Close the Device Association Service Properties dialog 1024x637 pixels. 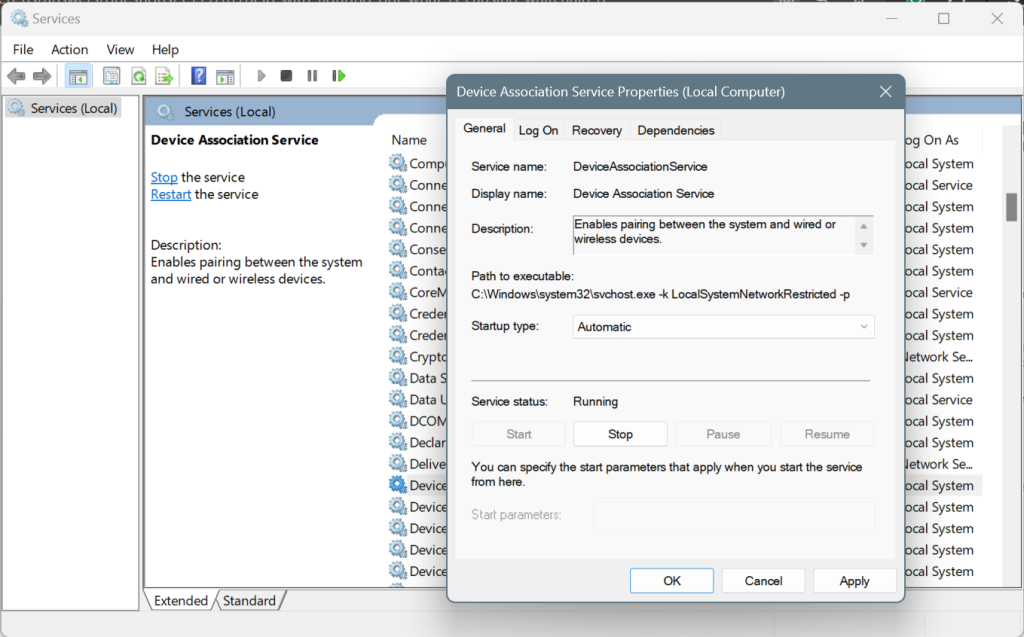886,92
